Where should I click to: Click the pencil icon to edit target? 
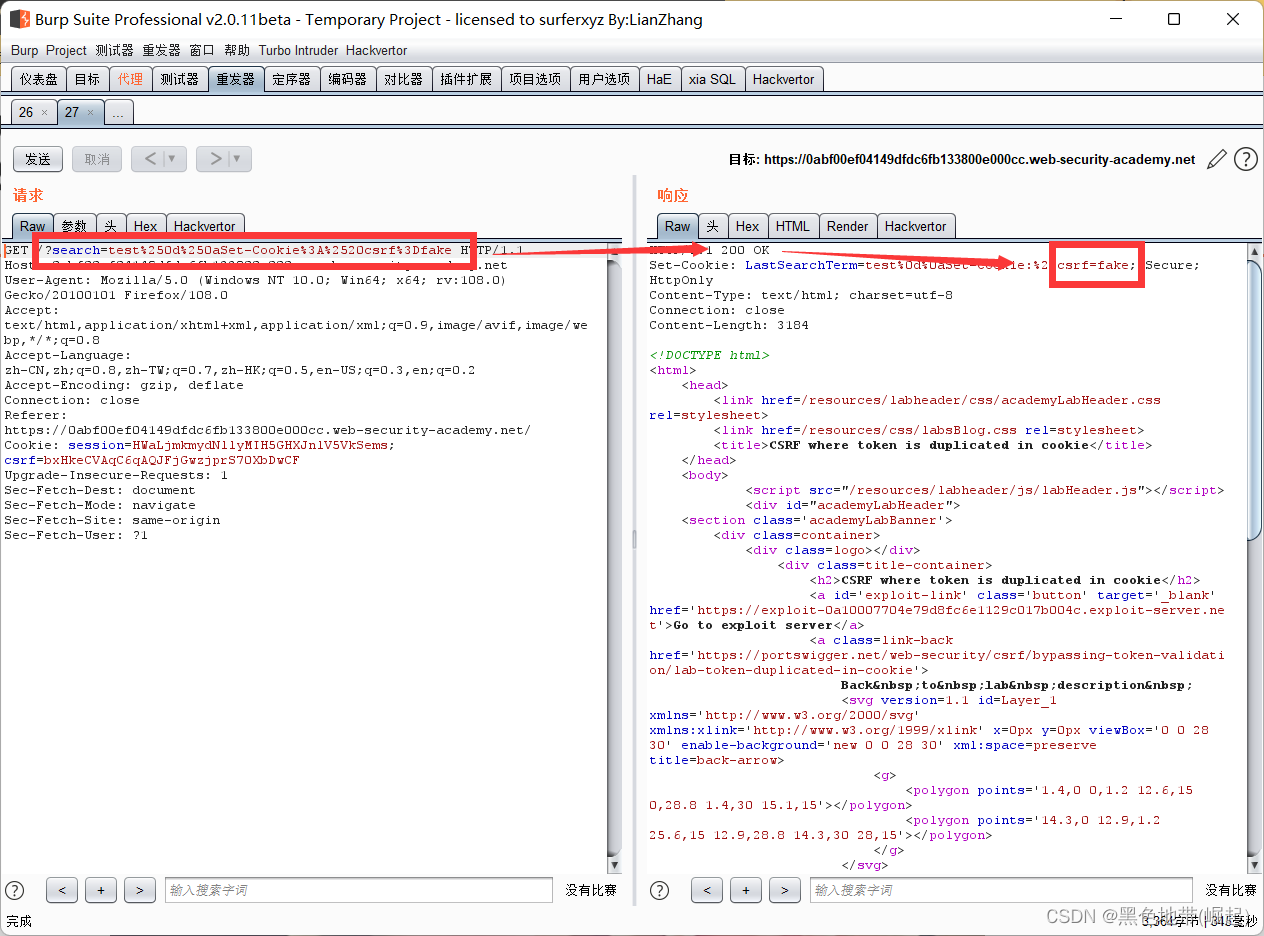pos(1217,159)
